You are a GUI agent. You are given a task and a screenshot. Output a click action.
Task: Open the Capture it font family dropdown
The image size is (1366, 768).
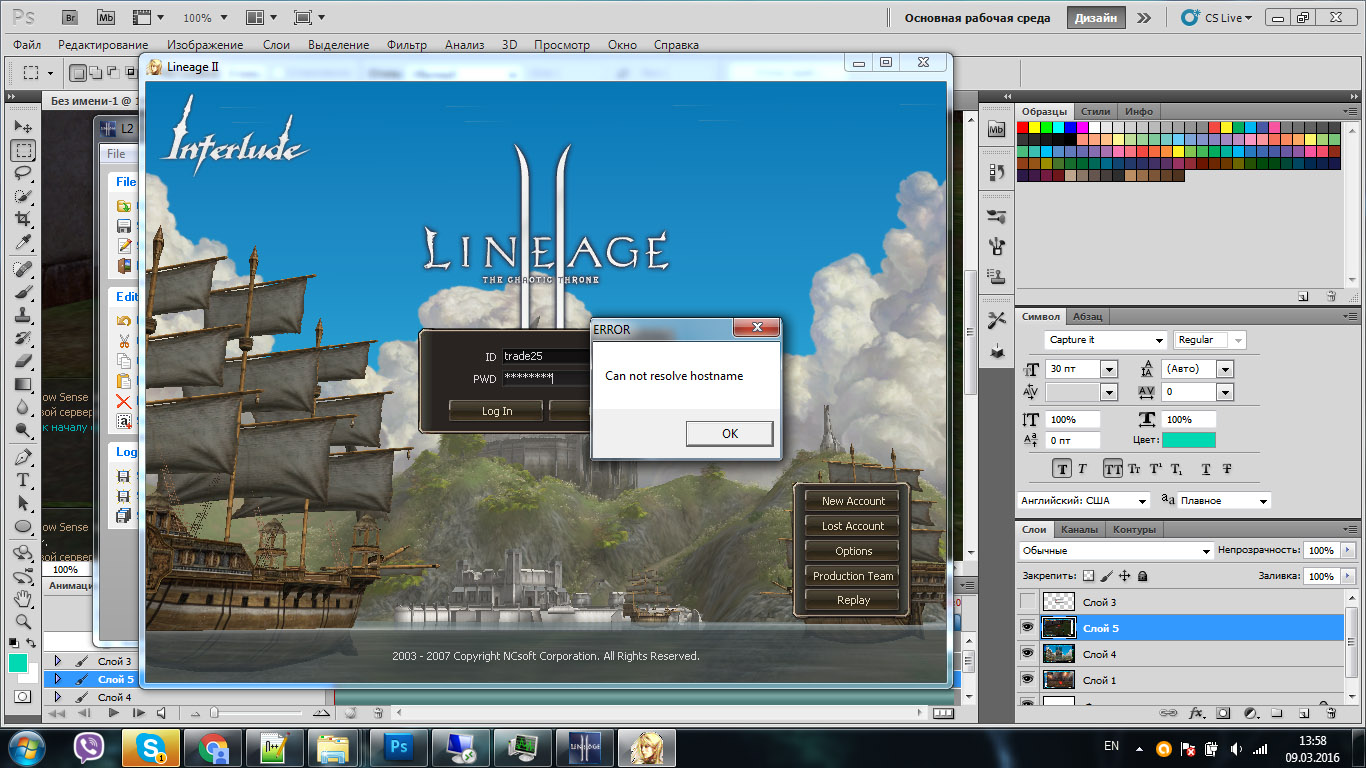[1159, 341]
